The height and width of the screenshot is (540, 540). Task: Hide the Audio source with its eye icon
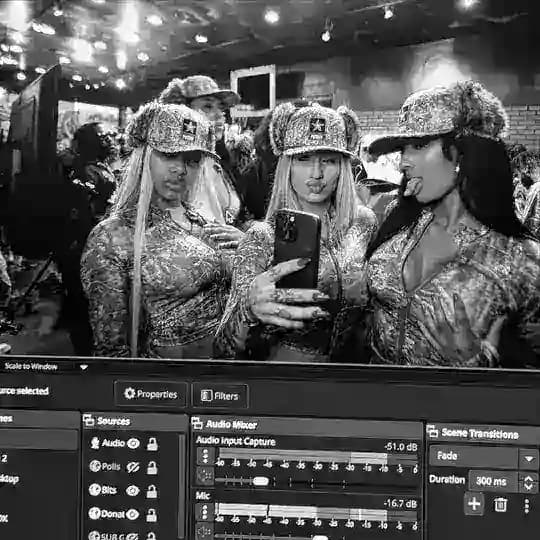(x=133, y=444)
